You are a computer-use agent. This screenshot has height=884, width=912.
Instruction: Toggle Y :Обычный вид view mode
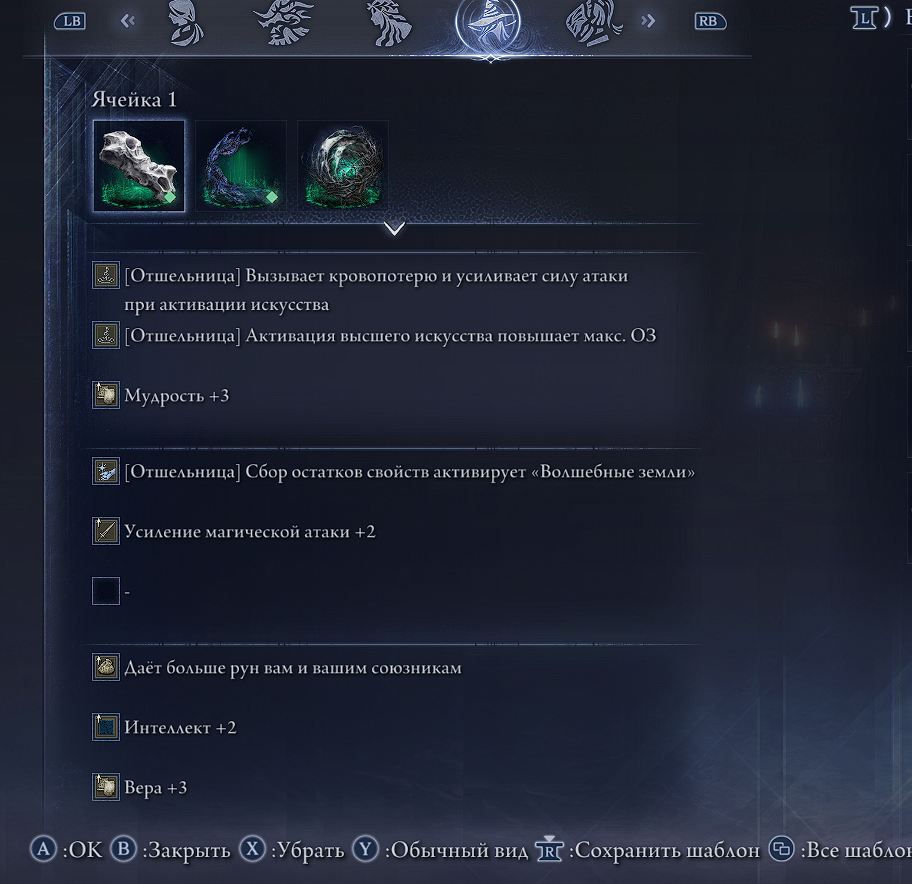point(440,850)
